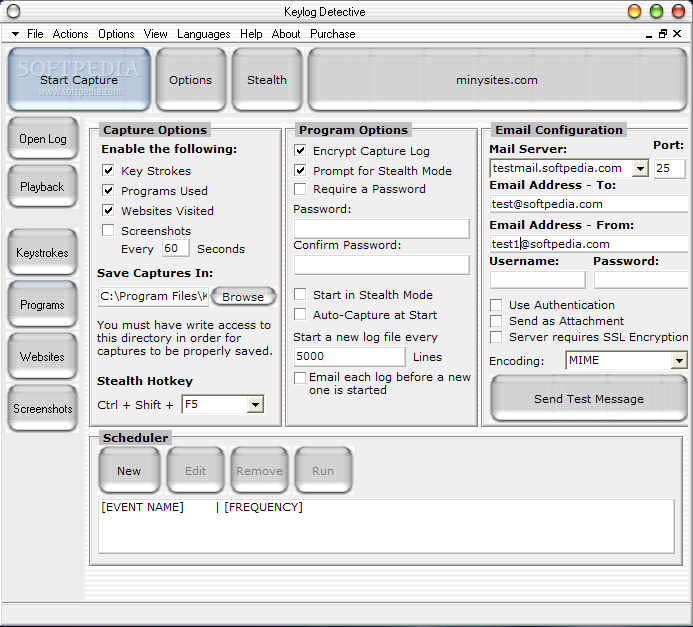Uncheck the Websites Visited checkbox
The height and width of the screenshot is (627, 693).
[x=108, y=210]
